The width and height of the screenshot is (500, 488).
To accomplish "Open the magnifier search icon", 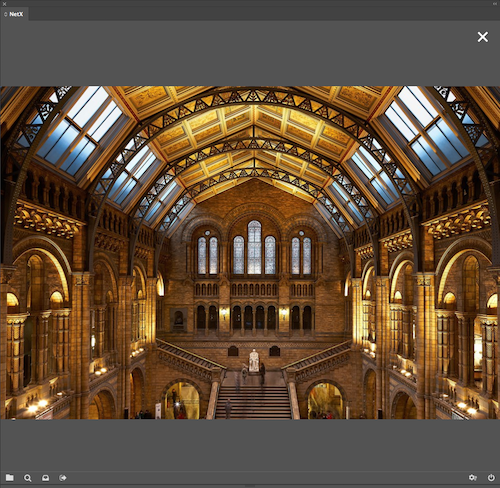I will (x=28, y=478).
